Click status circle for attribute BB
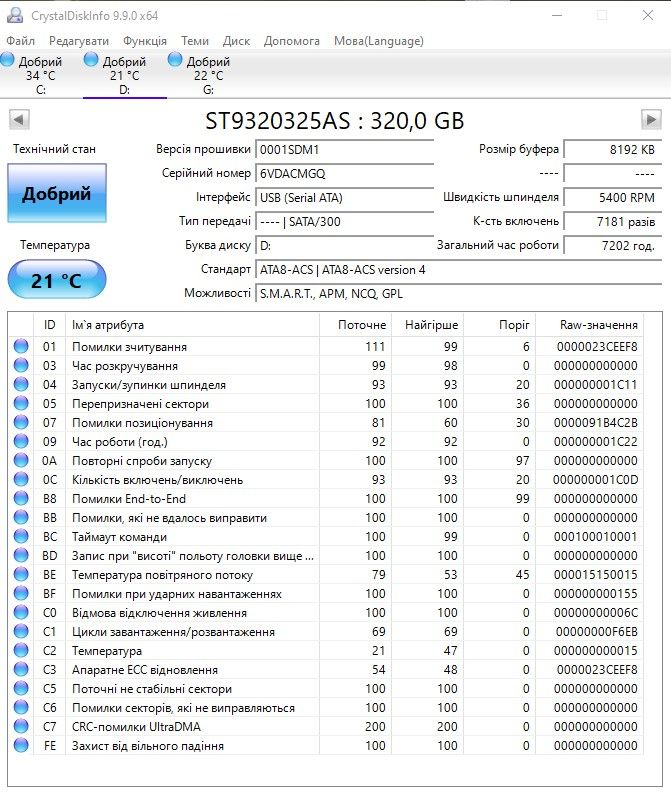This screenshot has width=671, height=794. click(21, 517)
